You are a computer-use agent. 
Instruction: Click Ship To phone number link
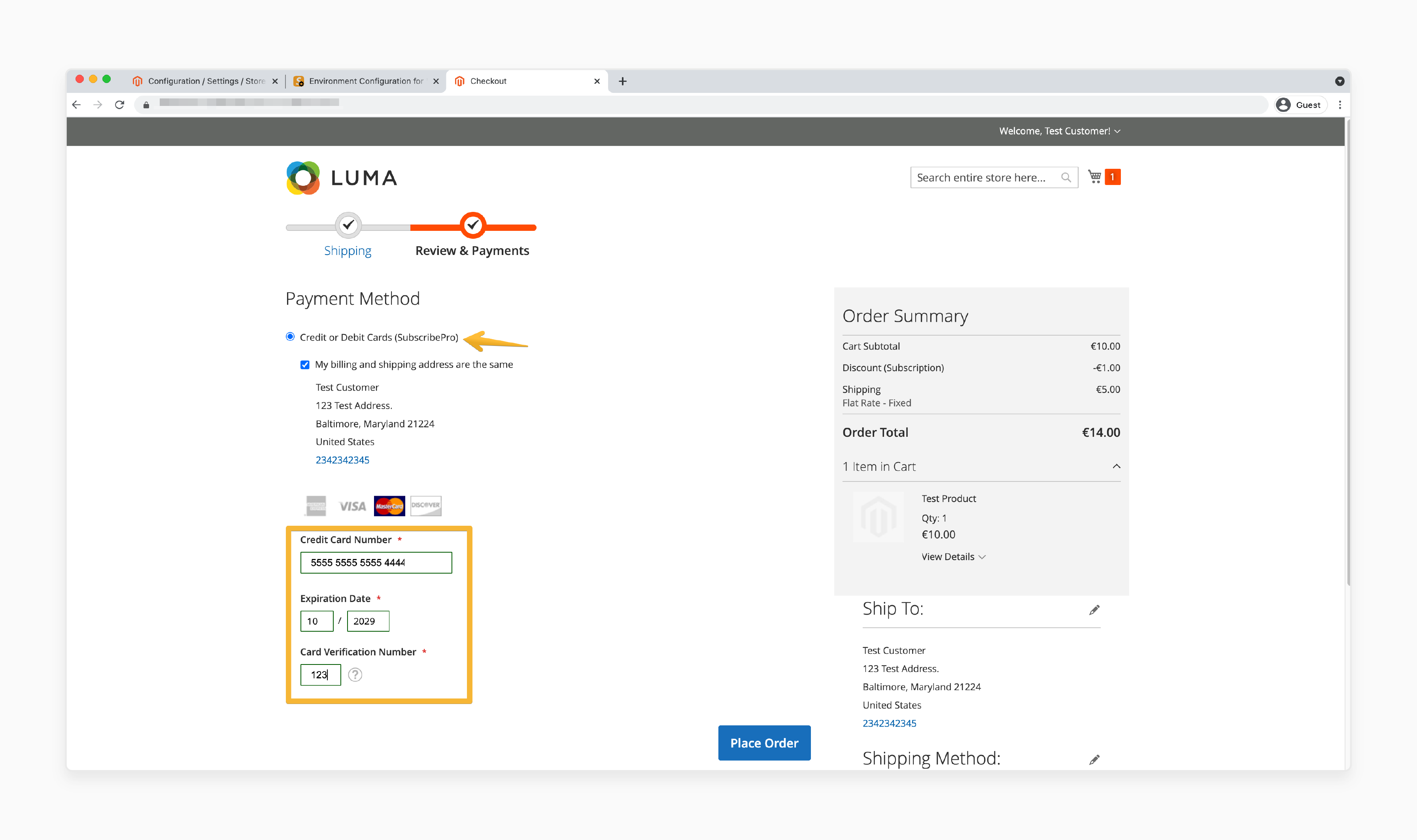889,723
